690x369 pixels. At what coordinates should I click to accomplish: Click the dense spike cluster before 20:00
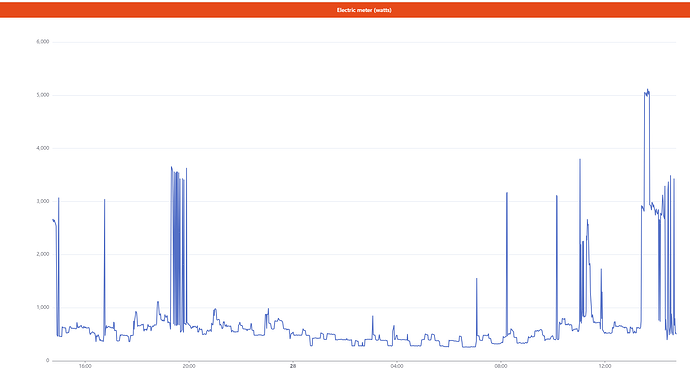point(179,246)
